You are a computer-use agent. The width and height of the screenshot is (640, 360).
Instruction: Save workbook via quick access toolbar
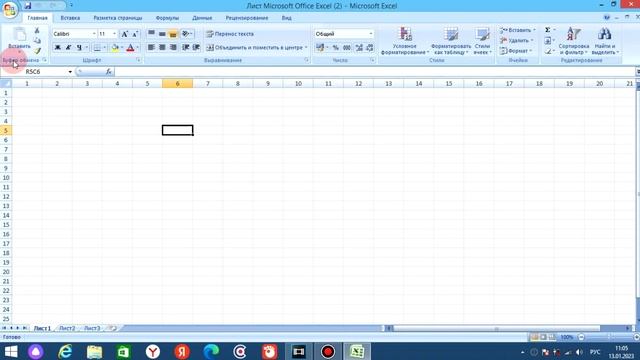tap(28, 6)
